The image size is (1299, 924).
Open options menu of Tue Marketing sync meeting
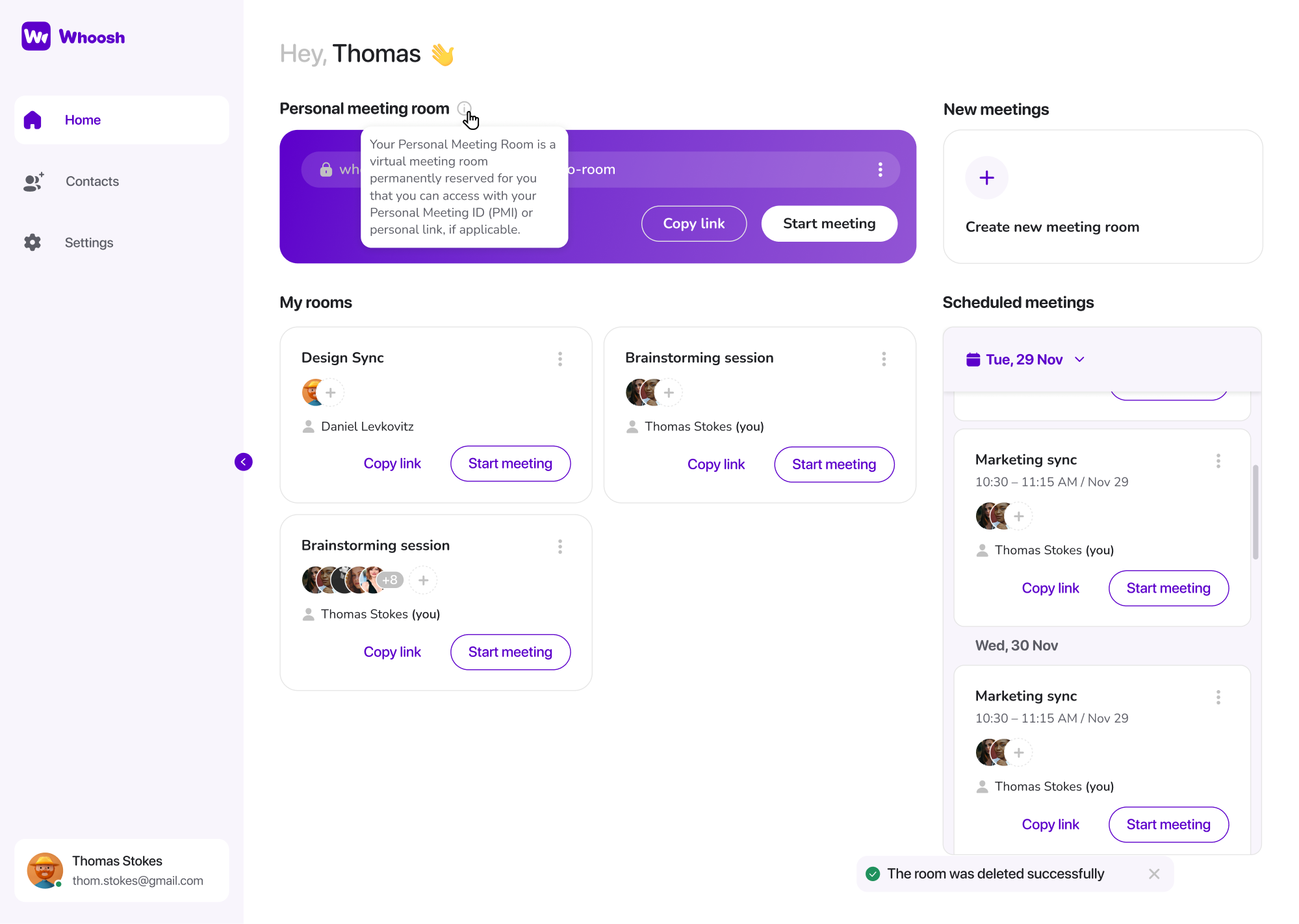coord(1218,461)
